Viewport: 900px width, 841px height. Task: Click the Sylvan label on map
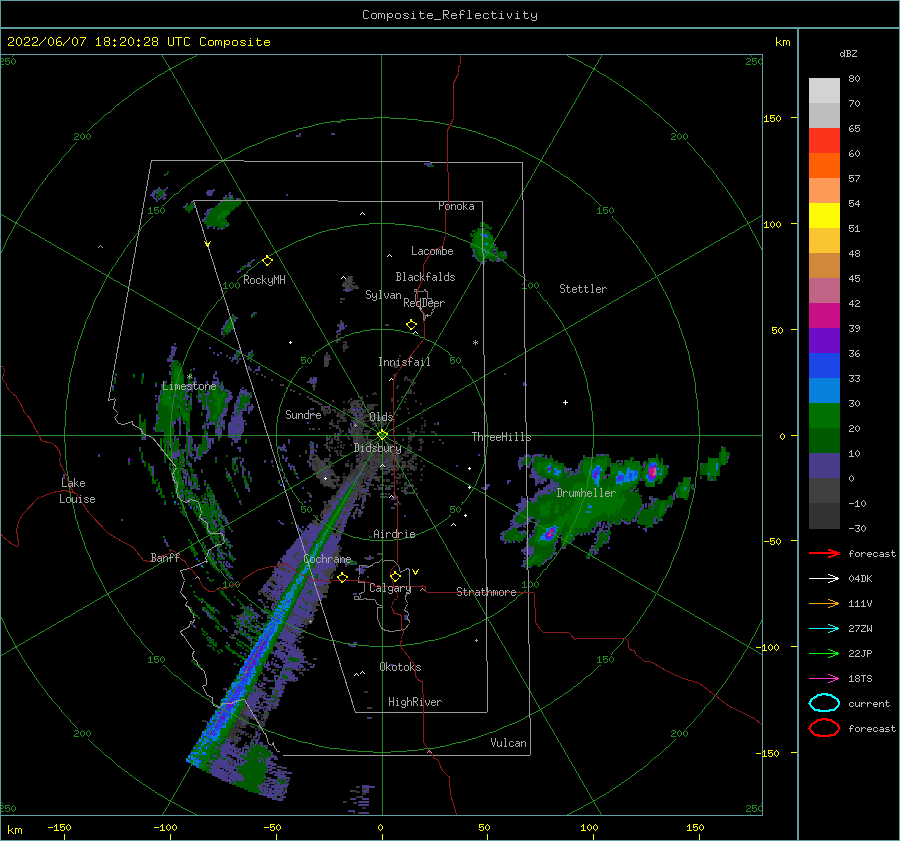click(383, 295)
